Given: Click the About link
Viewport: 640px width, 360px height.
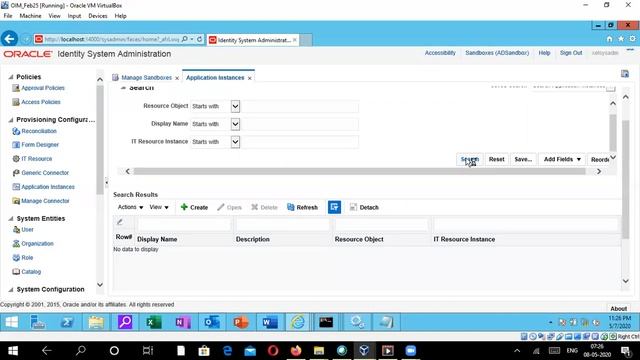Looking at the screenshot, I should pyautogui.click(x=618, y=309).
